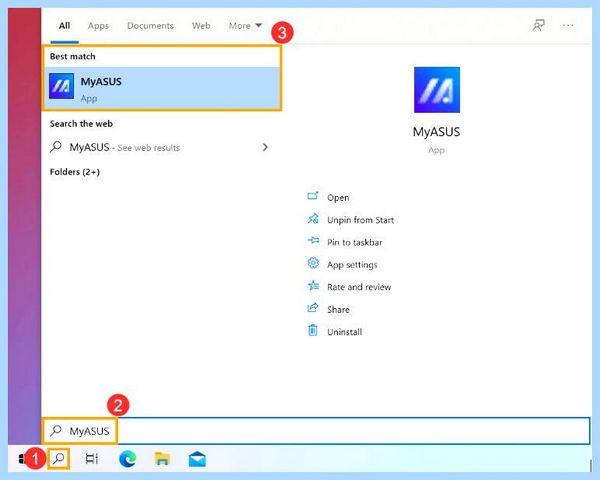Switch to the Apps tab
This screenshot has width=600, height=480.
(98, 26)
